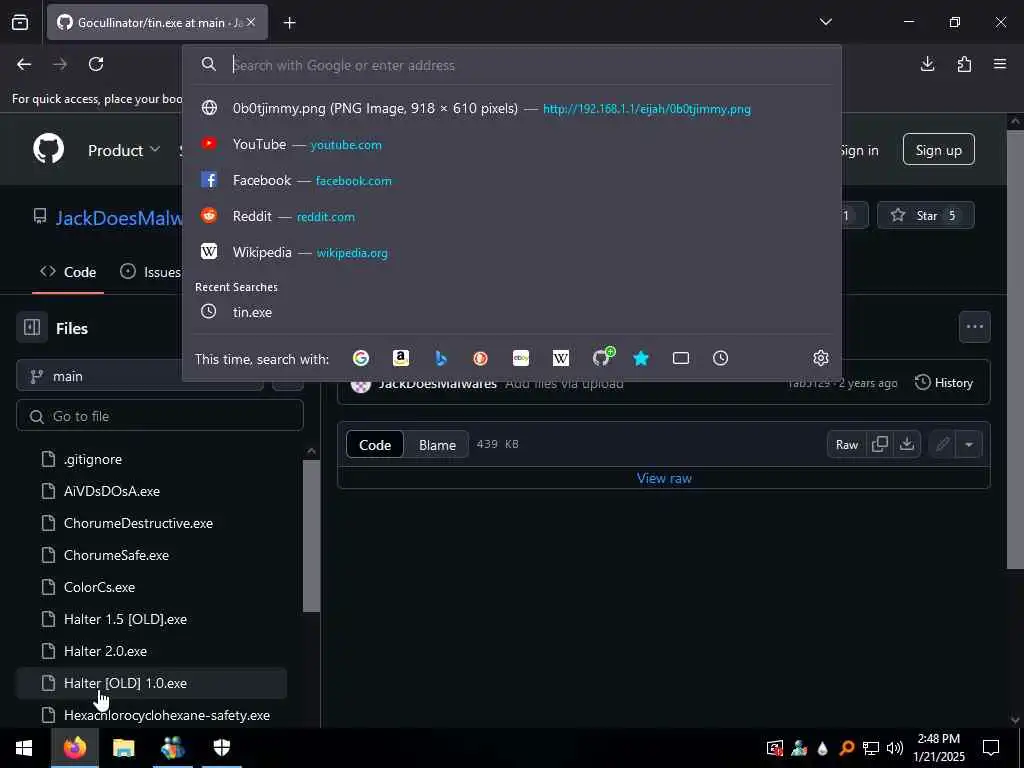Click the Sign up button
Image resolution: width=1024 pixels, height=768 pixels.
pos(938,150)
